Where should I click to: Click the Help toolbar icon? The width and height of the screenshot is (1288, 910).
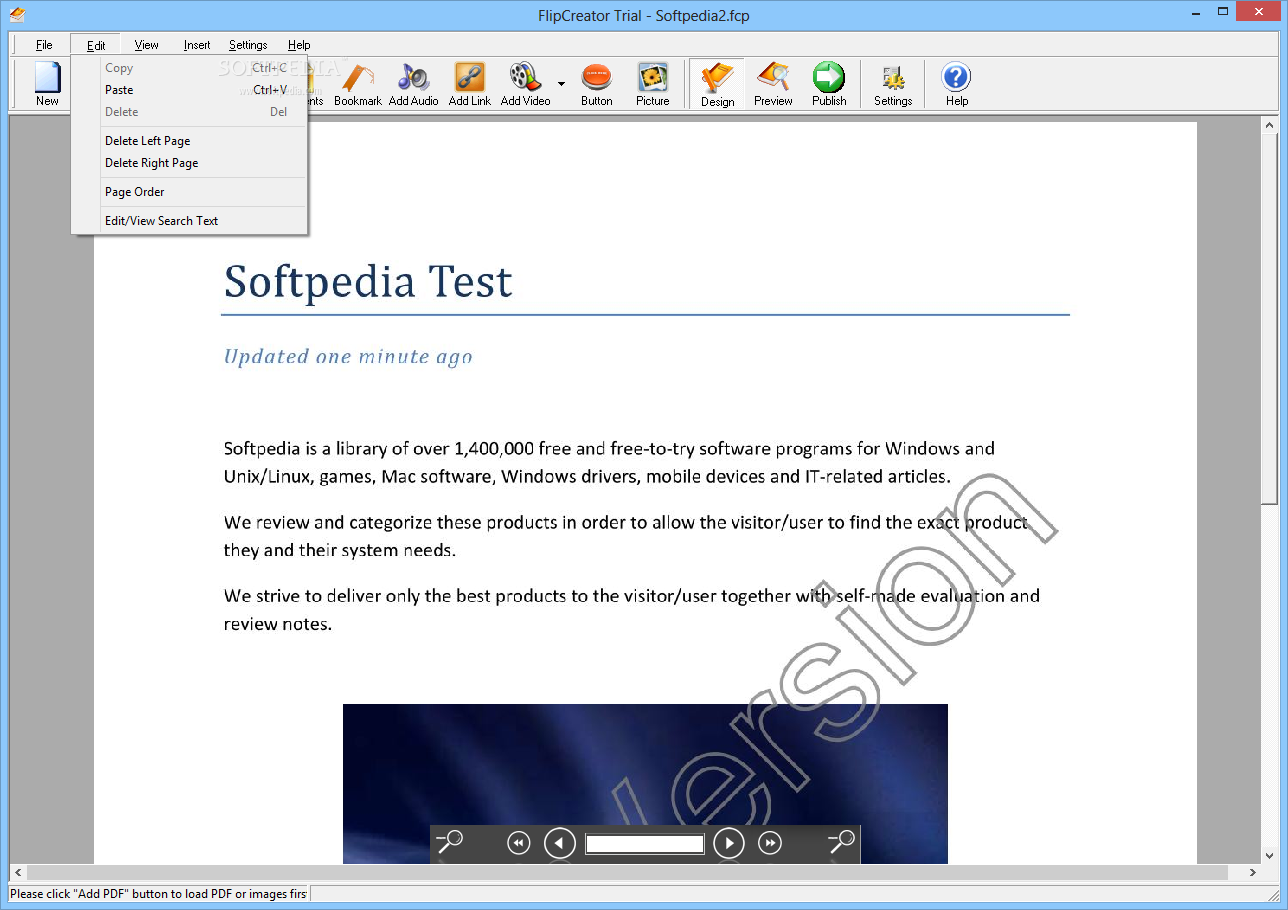tap(957, 84)
